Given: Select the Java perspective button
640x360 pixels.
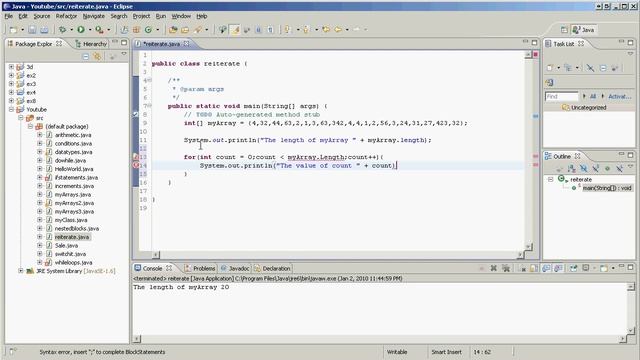Looking at the screenshot, I should coord(584,30).
